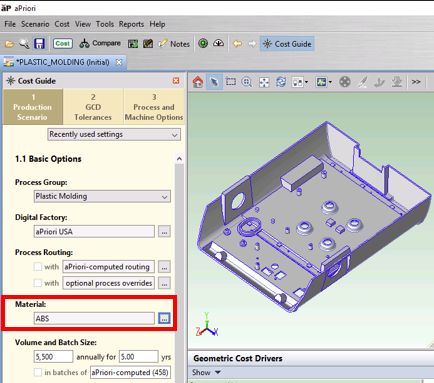Screen dimensions: 434x383
Task: Open the display mode dropdown icon
Action: pyautogui.click(x=324, y=82)
